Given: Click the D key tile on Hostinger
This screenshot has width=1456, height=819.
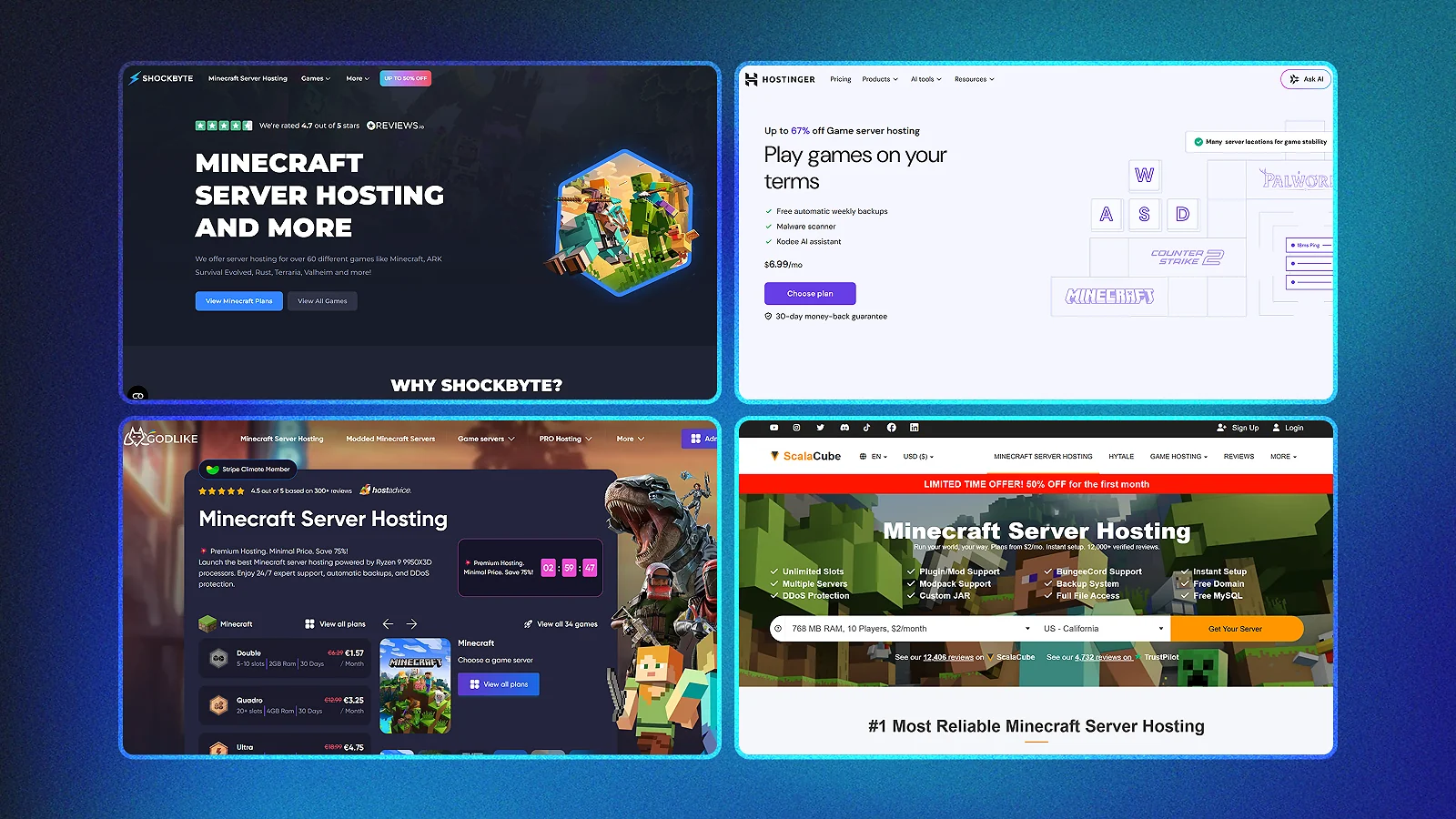Looking at the screenshot, I should [1182, 214].
